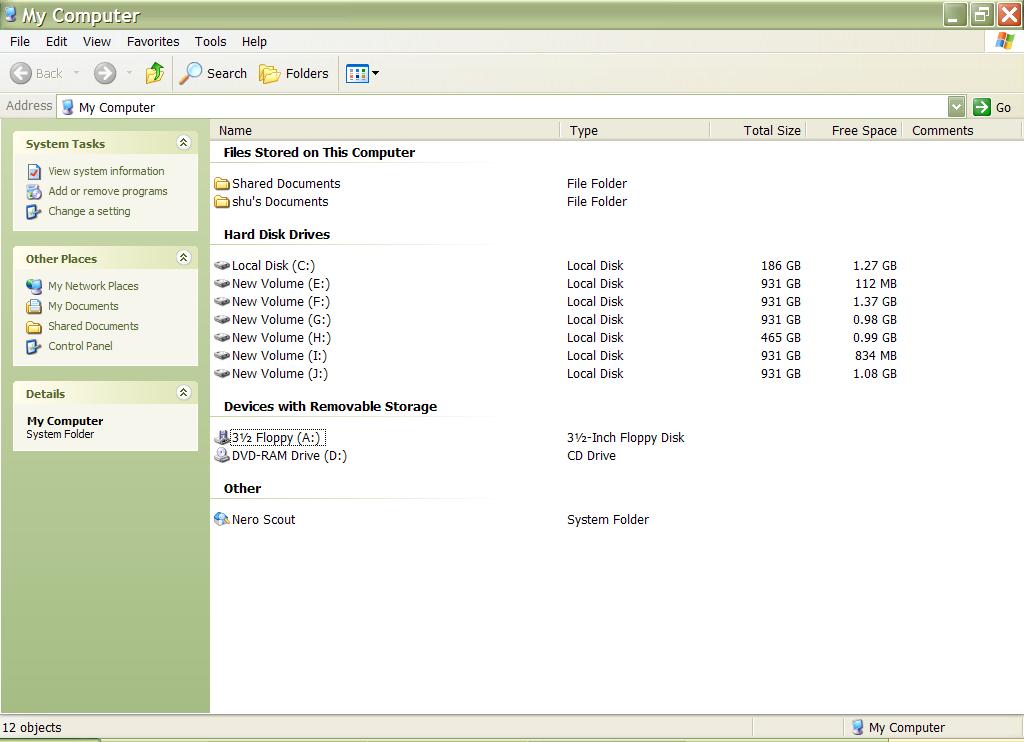Open Shared Documents in Other Places
Viewport: 1024px width, 742px height.
tap(93, 326)
